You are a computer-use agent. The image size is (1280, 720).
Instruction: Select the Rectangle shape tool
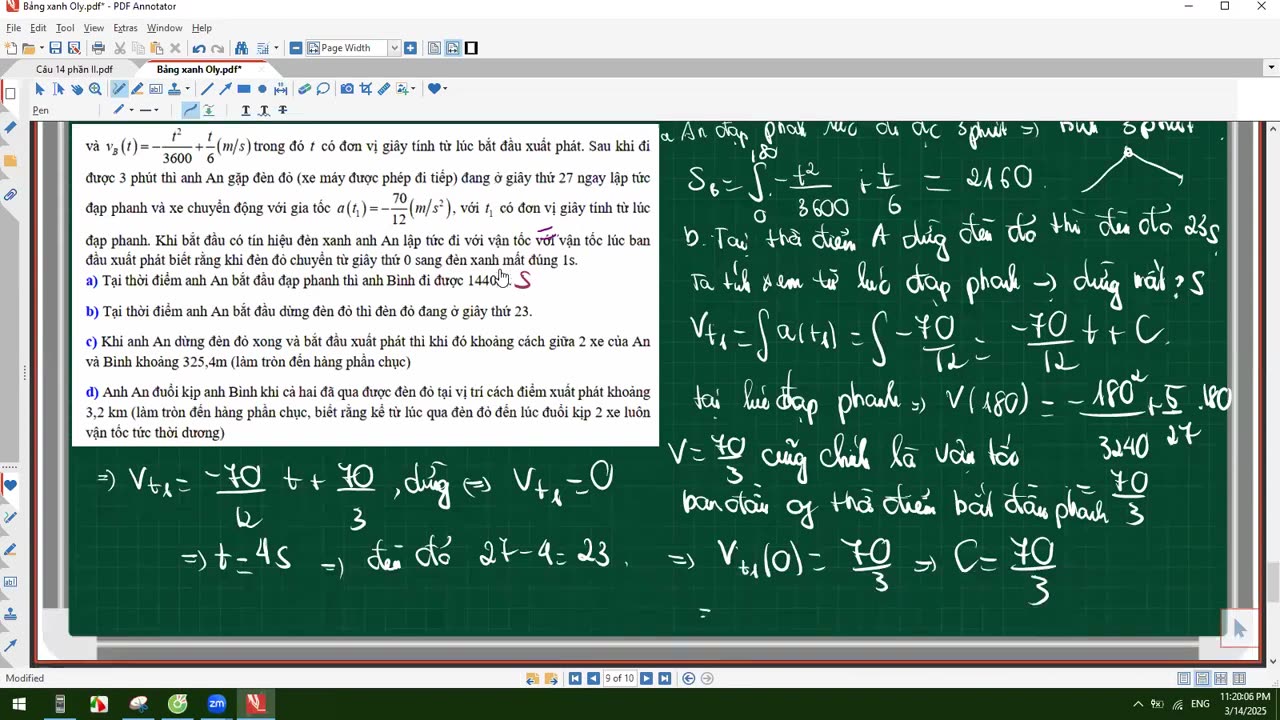pos(244,89)
